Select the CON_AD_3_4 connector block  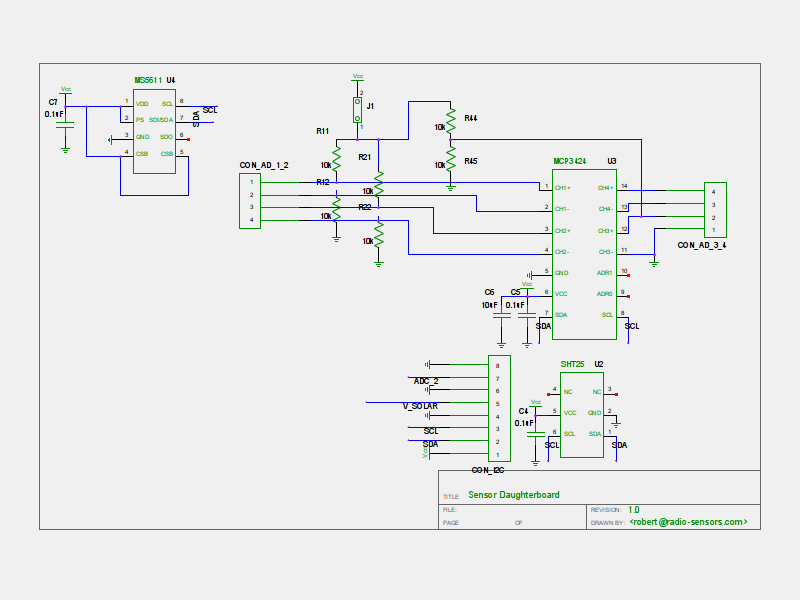714,210
